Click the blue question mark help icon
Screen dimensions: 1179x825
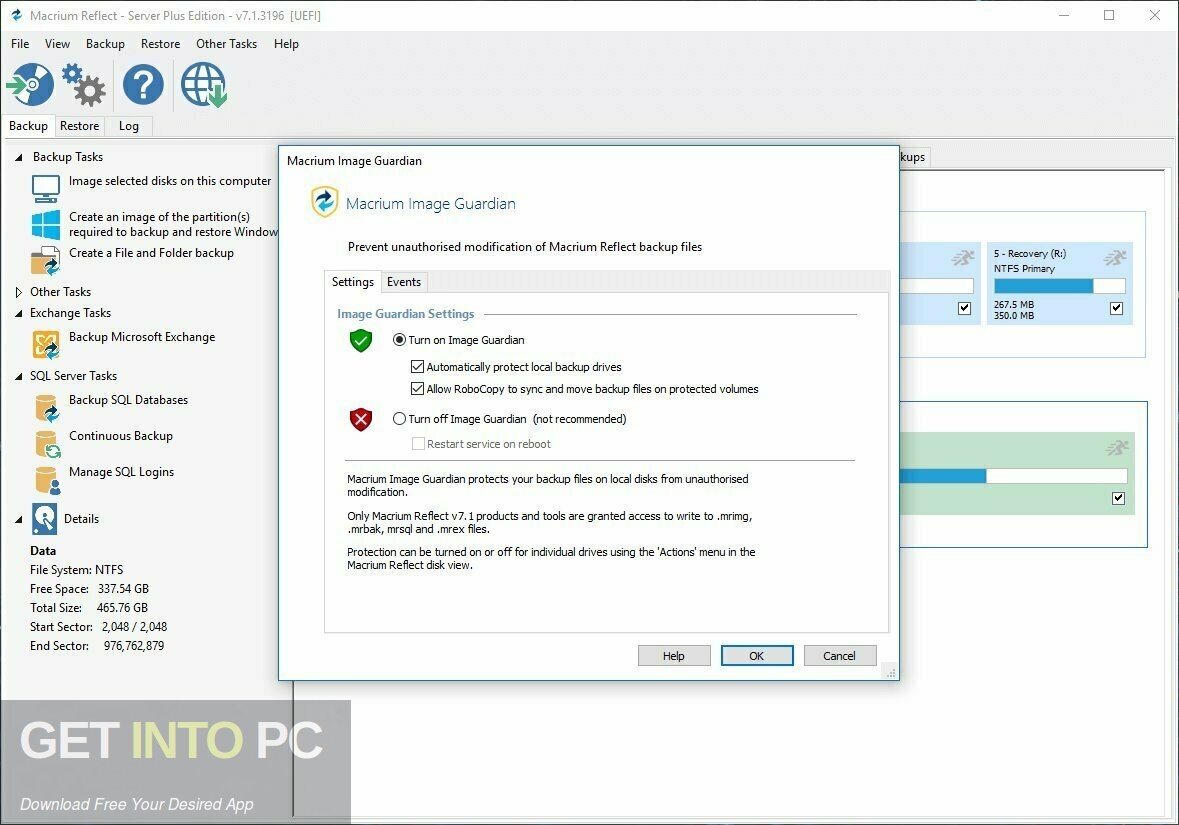coord(143,84)
